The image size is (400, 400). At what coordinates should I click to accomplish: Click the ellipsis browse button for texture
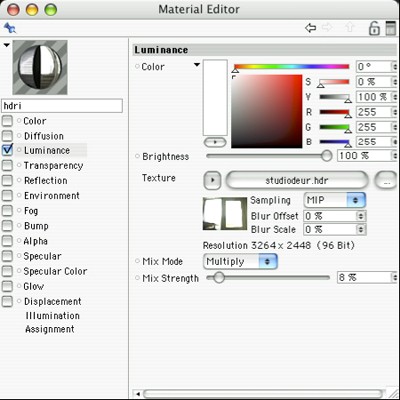pyautogui.click(x=387, y=181)
